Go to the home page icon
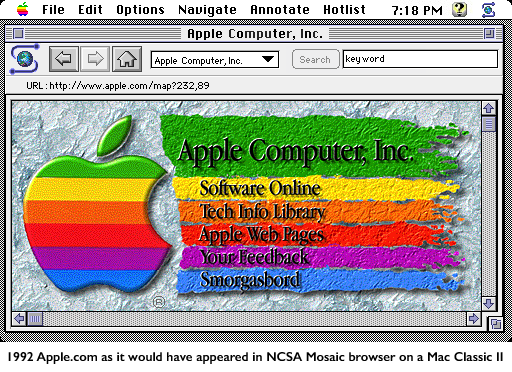512x372 pixels. coord(127,59)
